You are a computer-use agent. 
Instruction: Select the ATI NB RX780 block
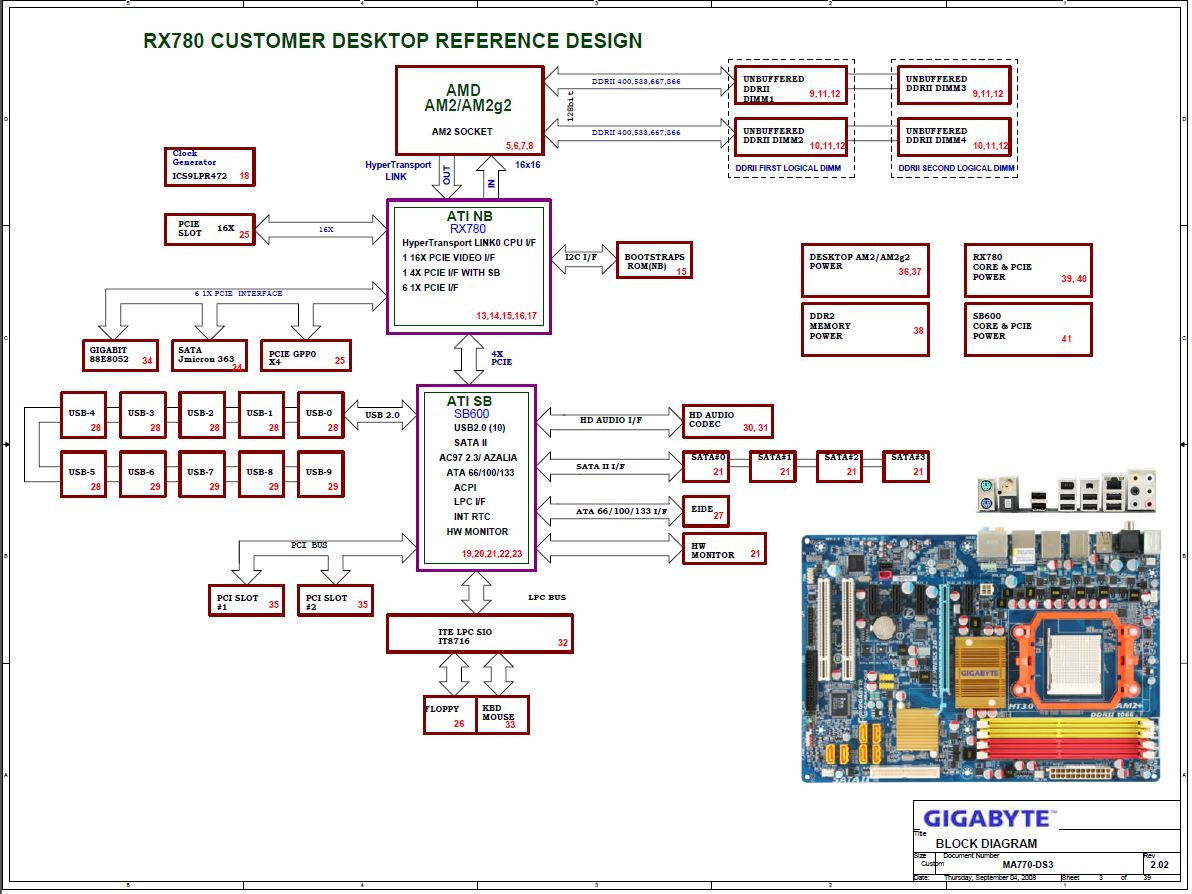(x=469, y=267)
